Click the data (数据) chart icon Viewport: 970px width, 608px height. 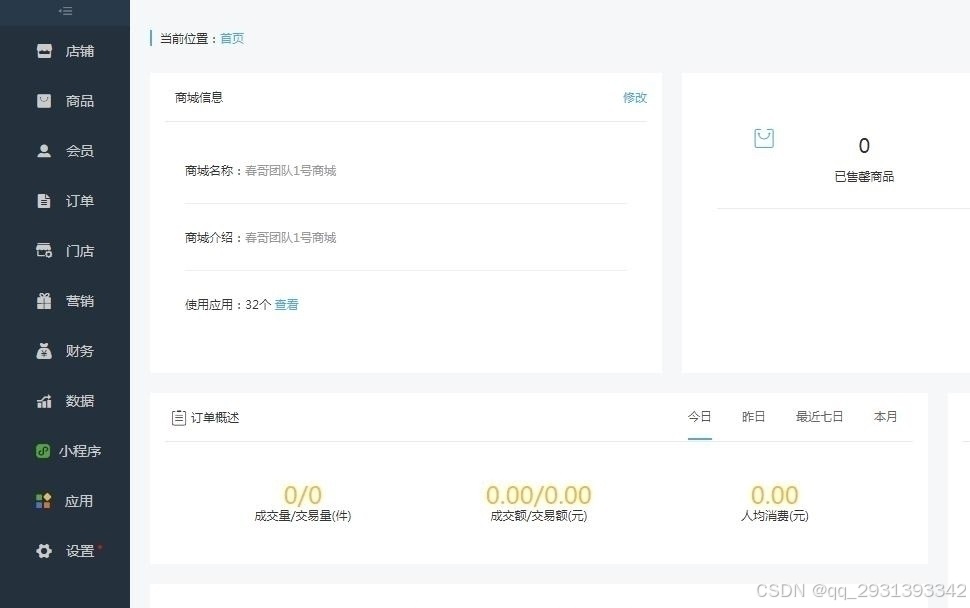point(44,401)
